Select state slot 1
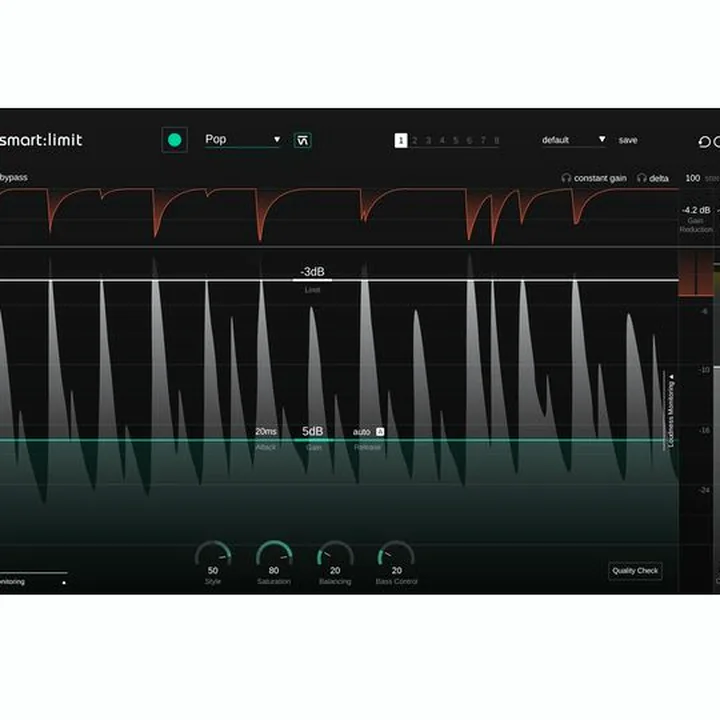The image size is (720, 720). (x=401, y=140)
